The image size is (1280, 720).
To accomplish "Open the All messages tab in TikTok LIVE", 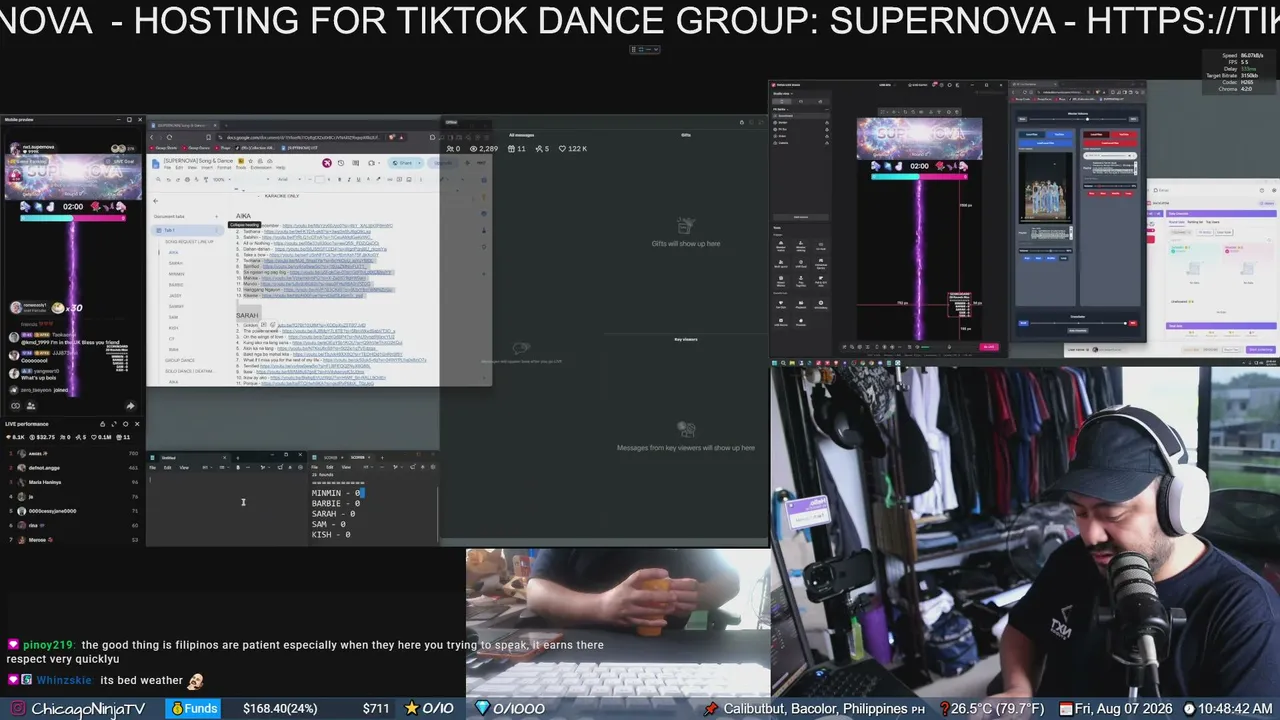I will tap(524, 134).
